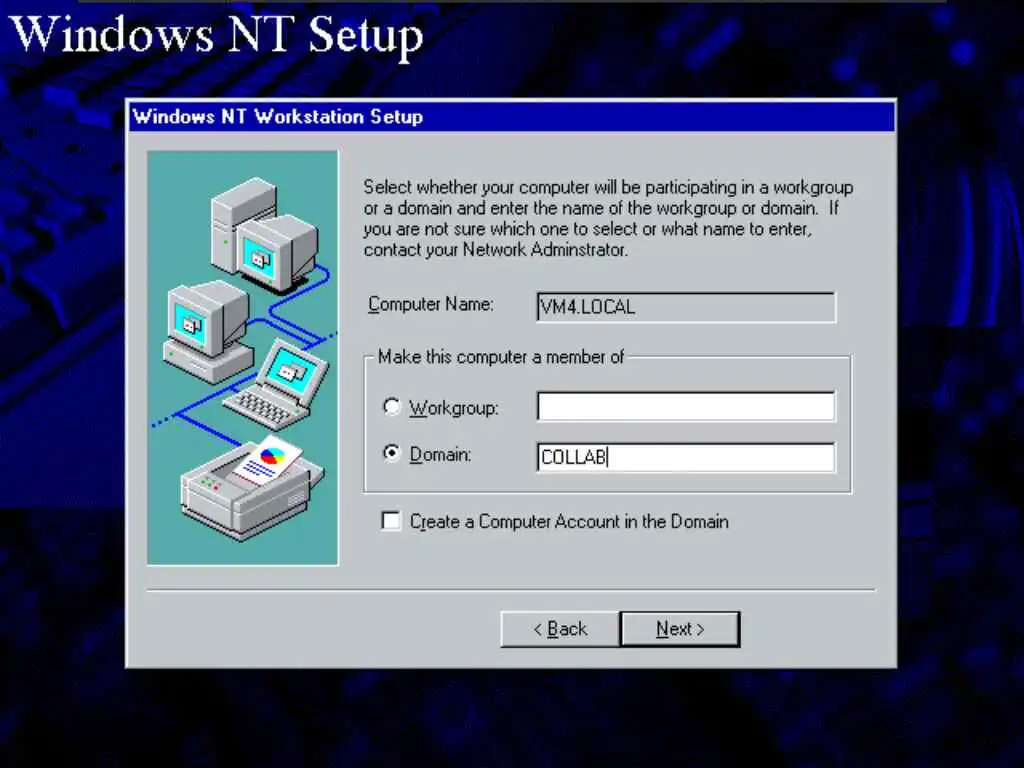
Task: Focus the Domain field containing COLLAB
Action: (x=686, y=457)
